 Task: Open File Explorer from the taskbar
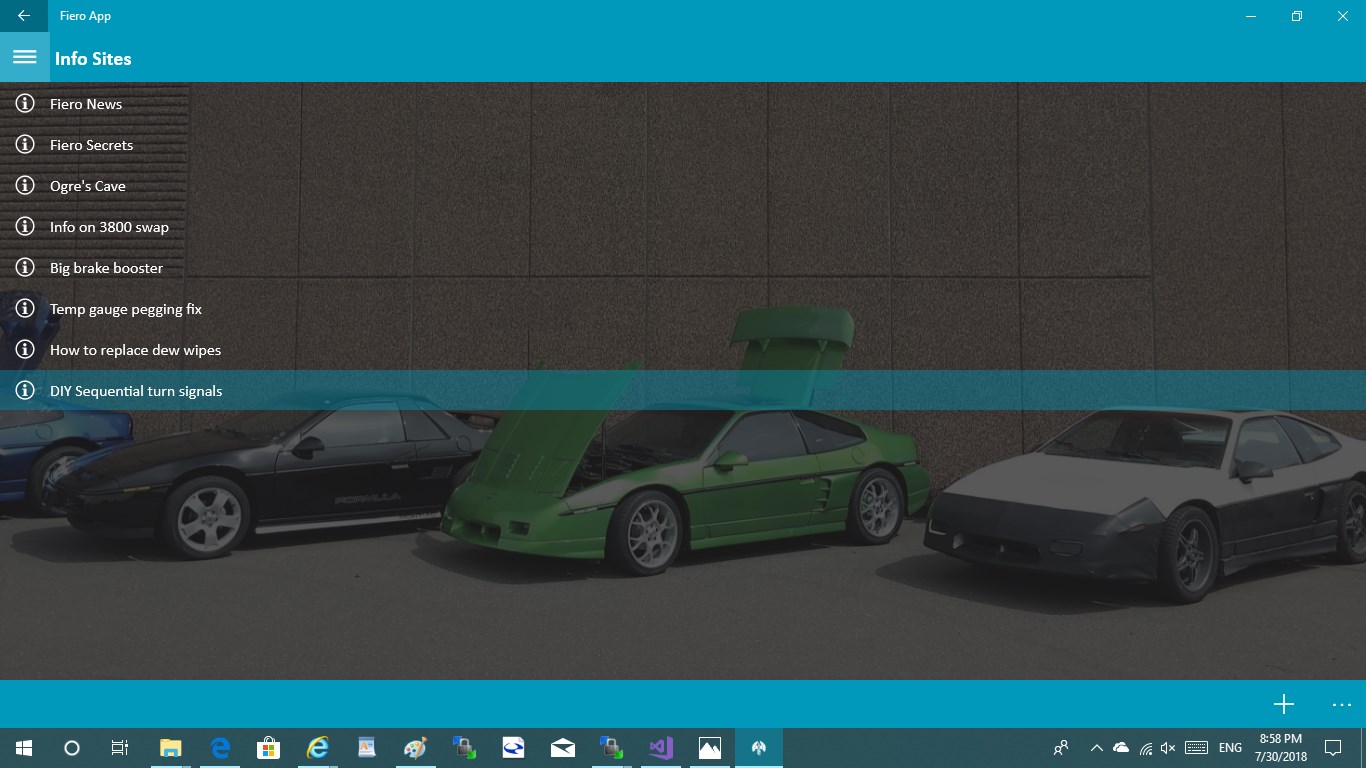point(171,748)
